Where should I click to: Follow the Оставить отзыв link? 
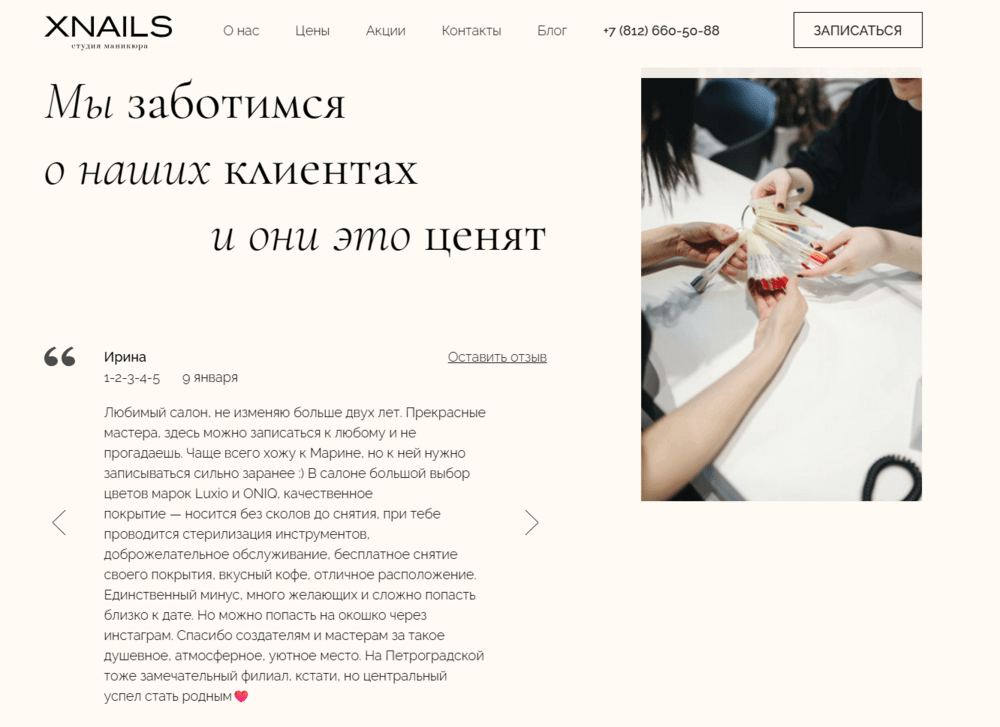[x=497, y=357]
